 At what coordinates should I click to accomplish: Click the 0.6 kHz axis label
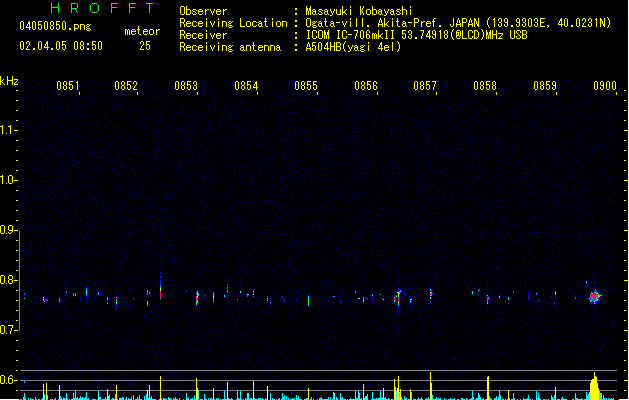point(7,380)
